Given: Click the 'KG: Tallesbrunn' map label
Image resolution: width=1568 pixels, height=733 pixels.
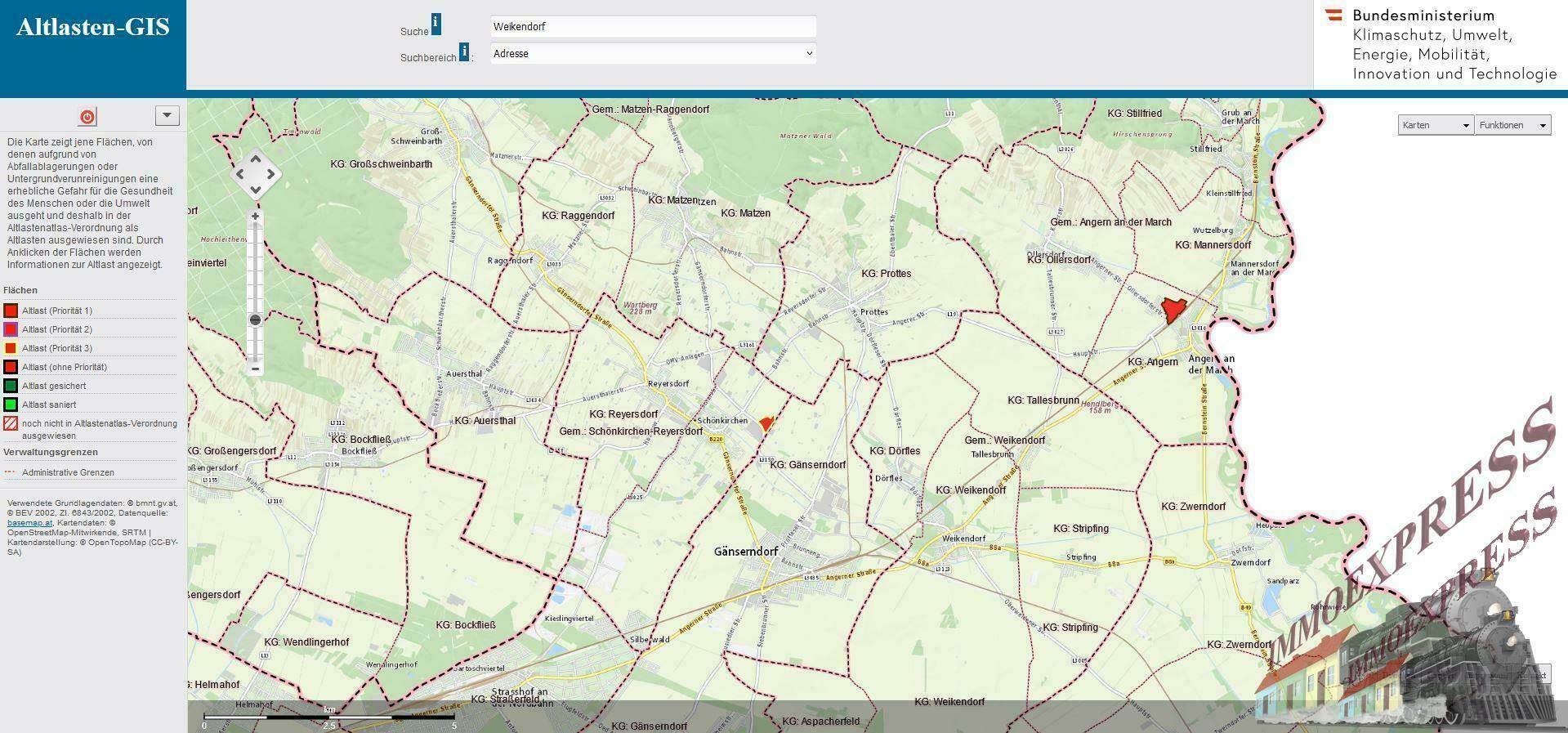Looking at the screenshot, I should pos(1043,400).
